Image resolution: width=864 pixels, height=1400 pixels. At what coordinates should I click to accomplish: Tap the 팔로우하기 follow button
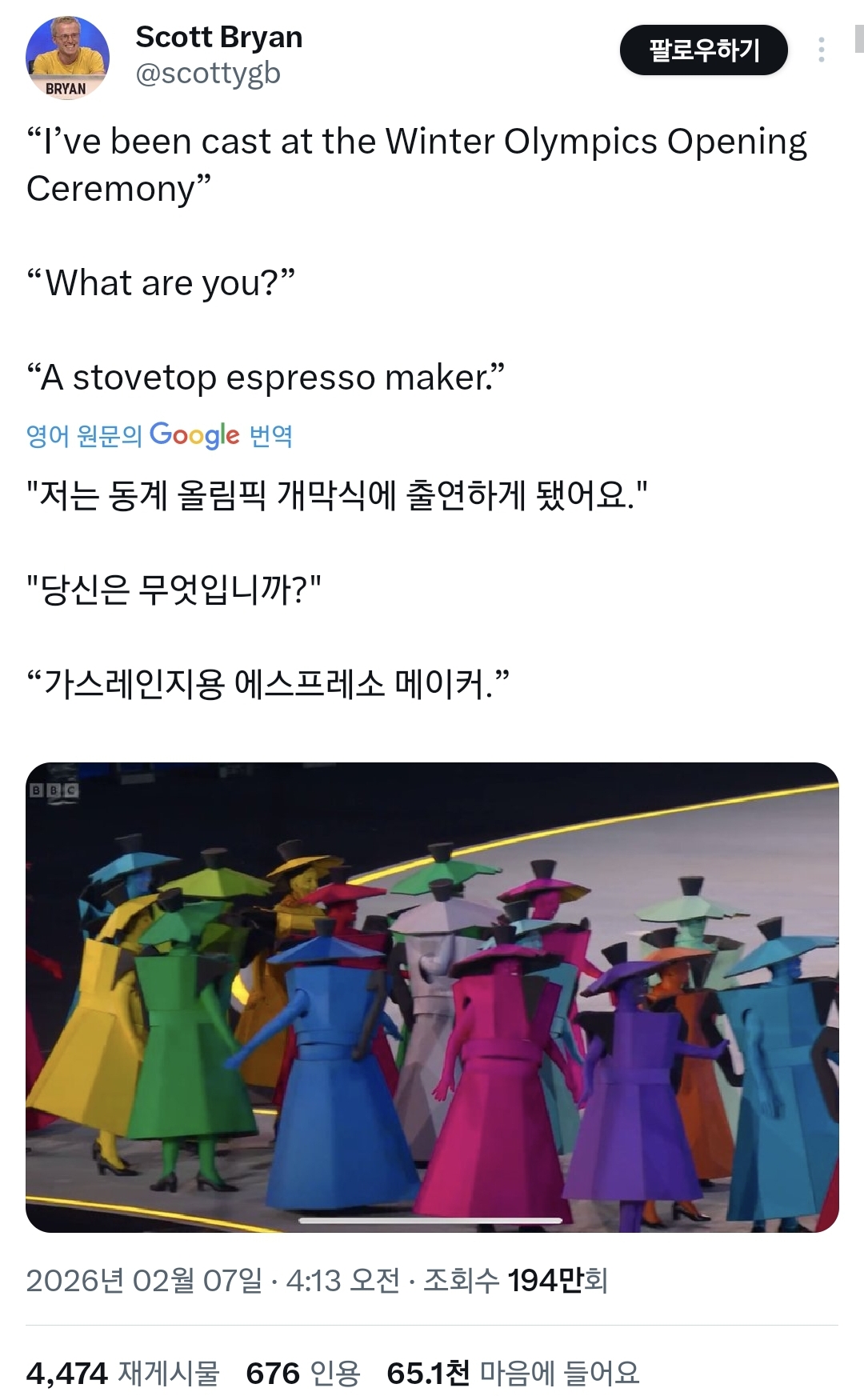[x=703, y=50]
